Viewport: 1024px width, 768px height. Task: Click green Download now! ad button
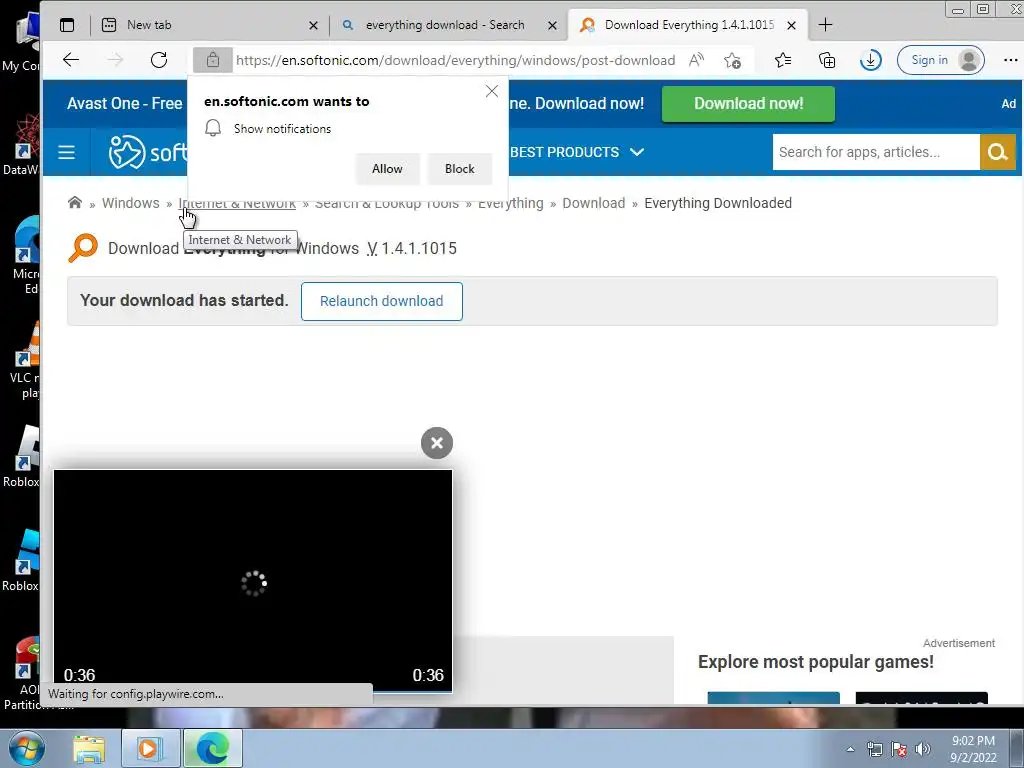point(748,104)
